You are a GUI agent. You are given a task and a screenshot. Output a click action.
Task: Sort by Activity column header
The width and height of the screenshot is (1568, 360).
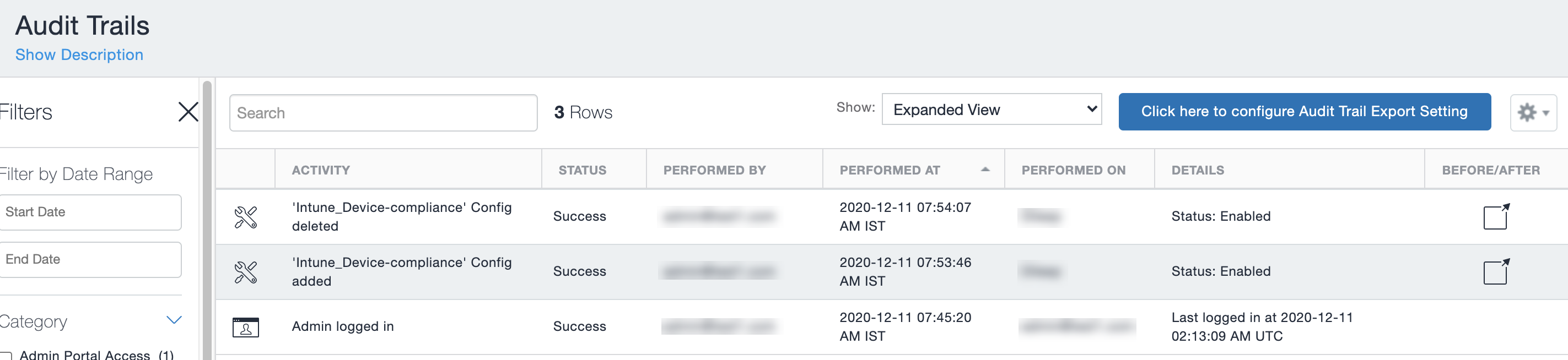pyautogui.click(x=321, y=170)
